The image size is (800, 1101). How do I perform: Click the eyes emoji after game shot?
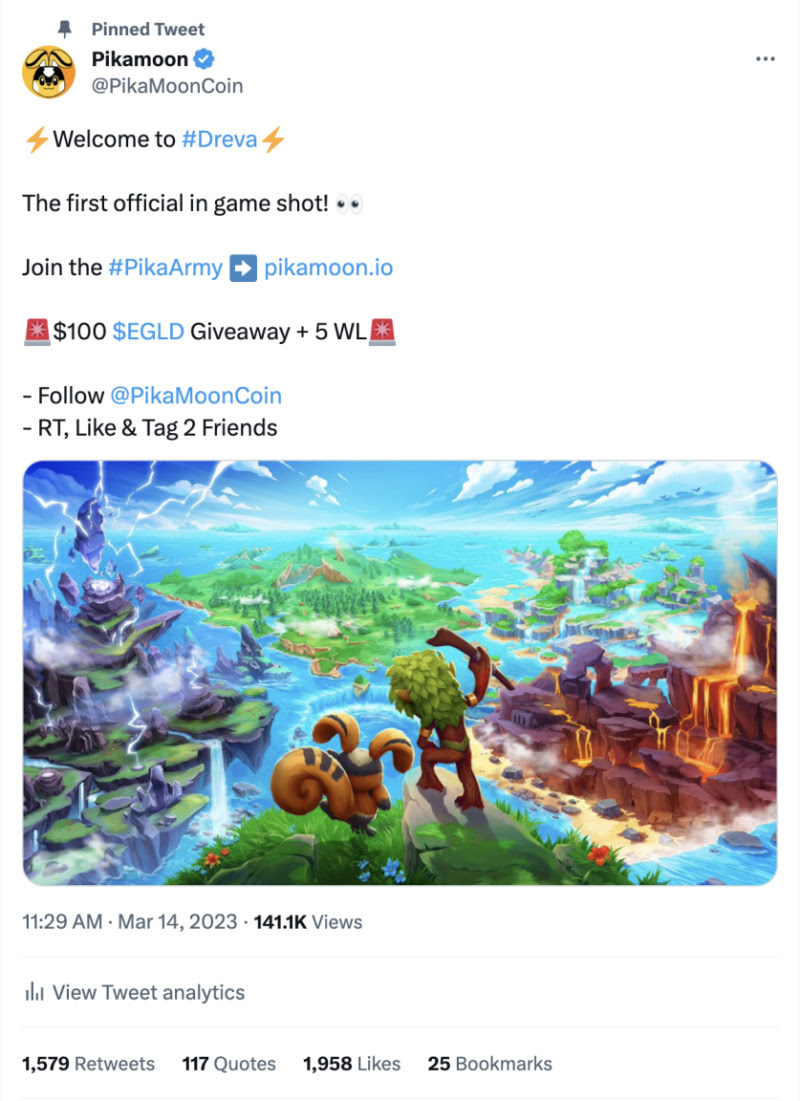(349, 204)
